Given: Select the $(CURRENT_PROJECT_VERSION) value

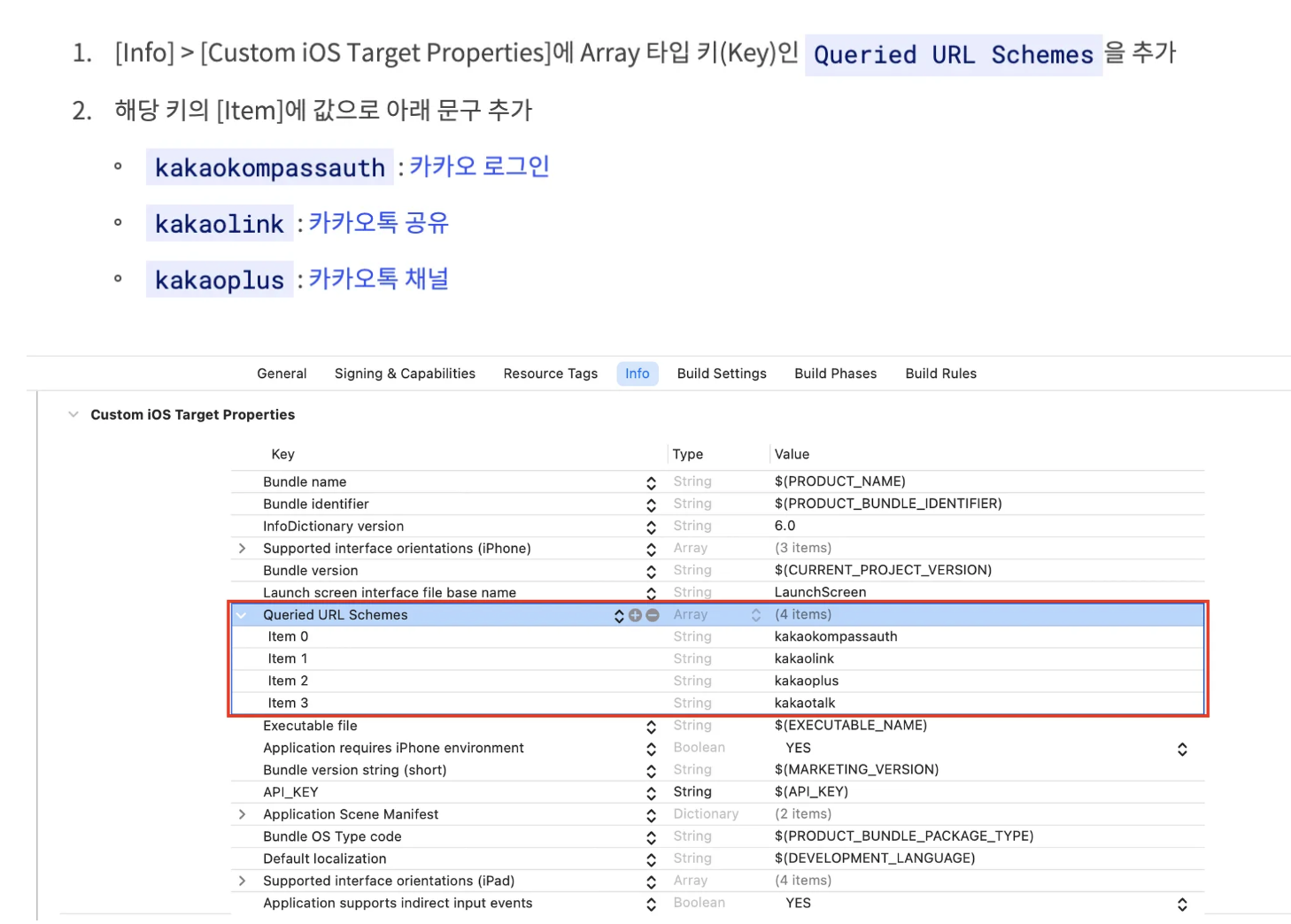Looking at the screenshot, I should click(883, 570).
